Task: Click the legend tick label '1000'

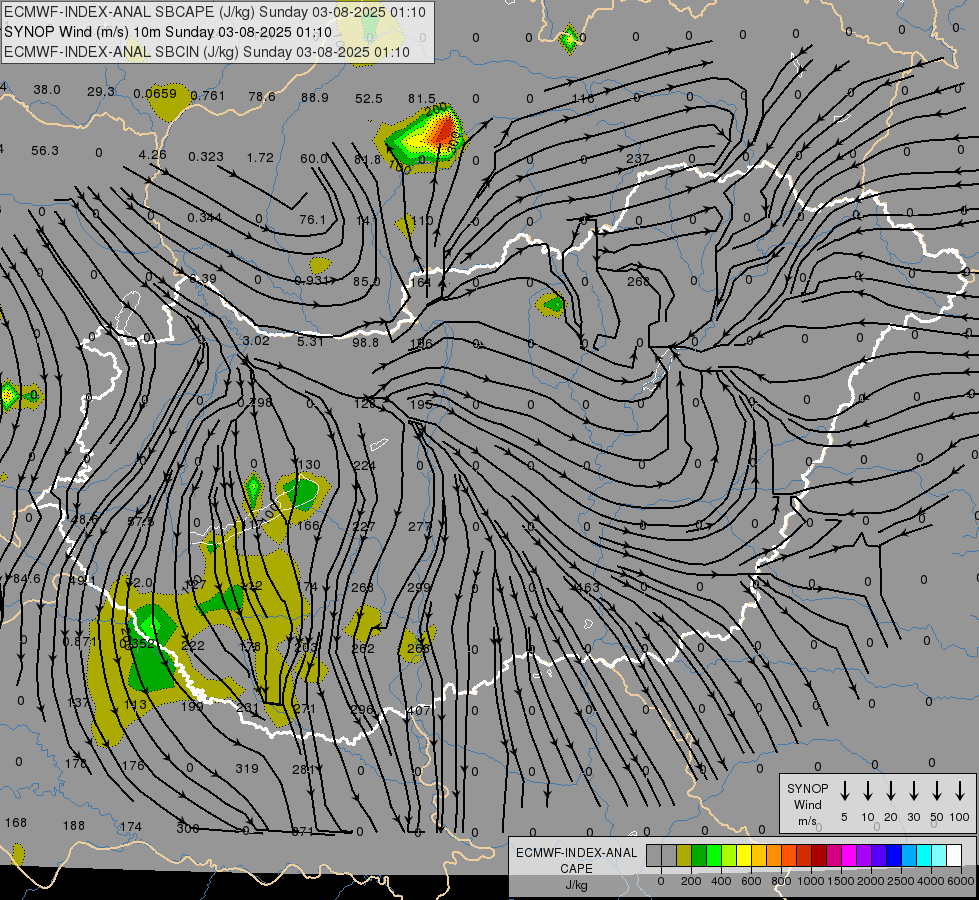Action: 810,881
